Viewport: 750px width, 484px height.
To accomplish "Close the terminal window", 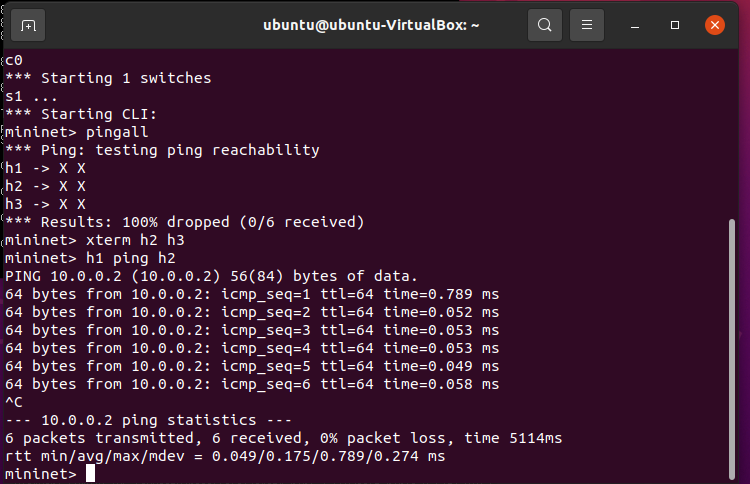I will pos(714,25).
